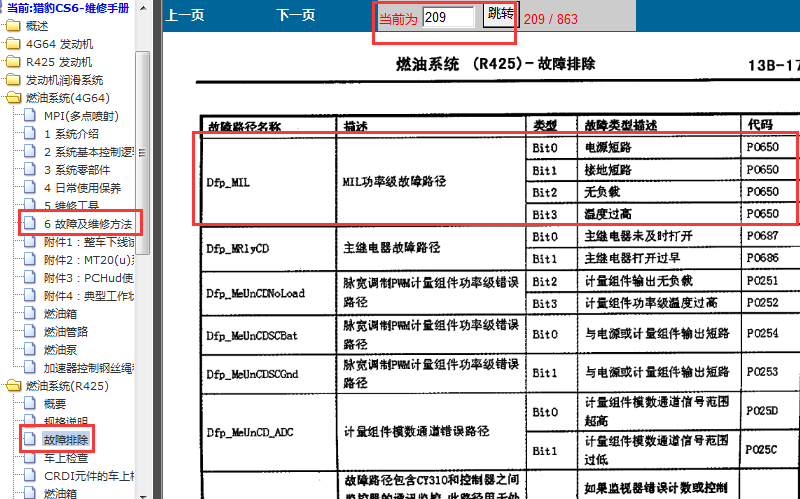Viewport: 800px width, 499px height.
Task: Click the document icon beside 附件3:PCHud
Action: (30, 278)
